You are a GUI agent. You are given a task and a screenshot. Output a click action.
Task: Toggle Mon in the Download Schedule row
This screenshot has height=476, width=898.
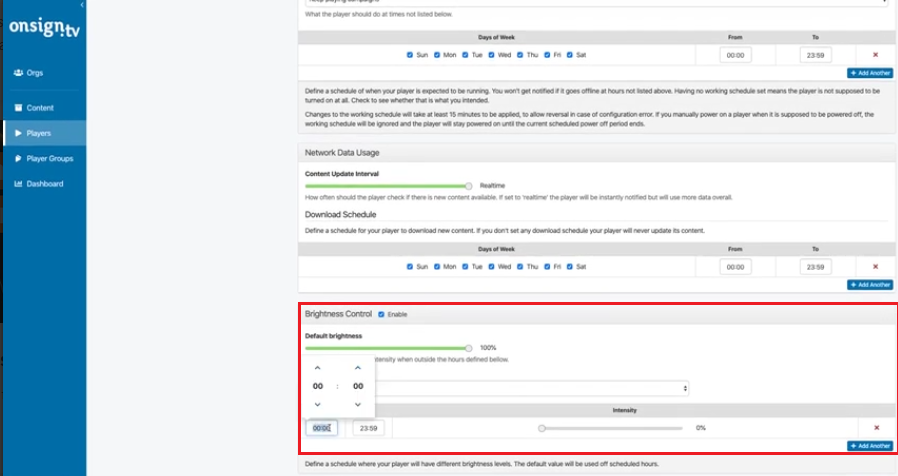click(x=437, y=267)
